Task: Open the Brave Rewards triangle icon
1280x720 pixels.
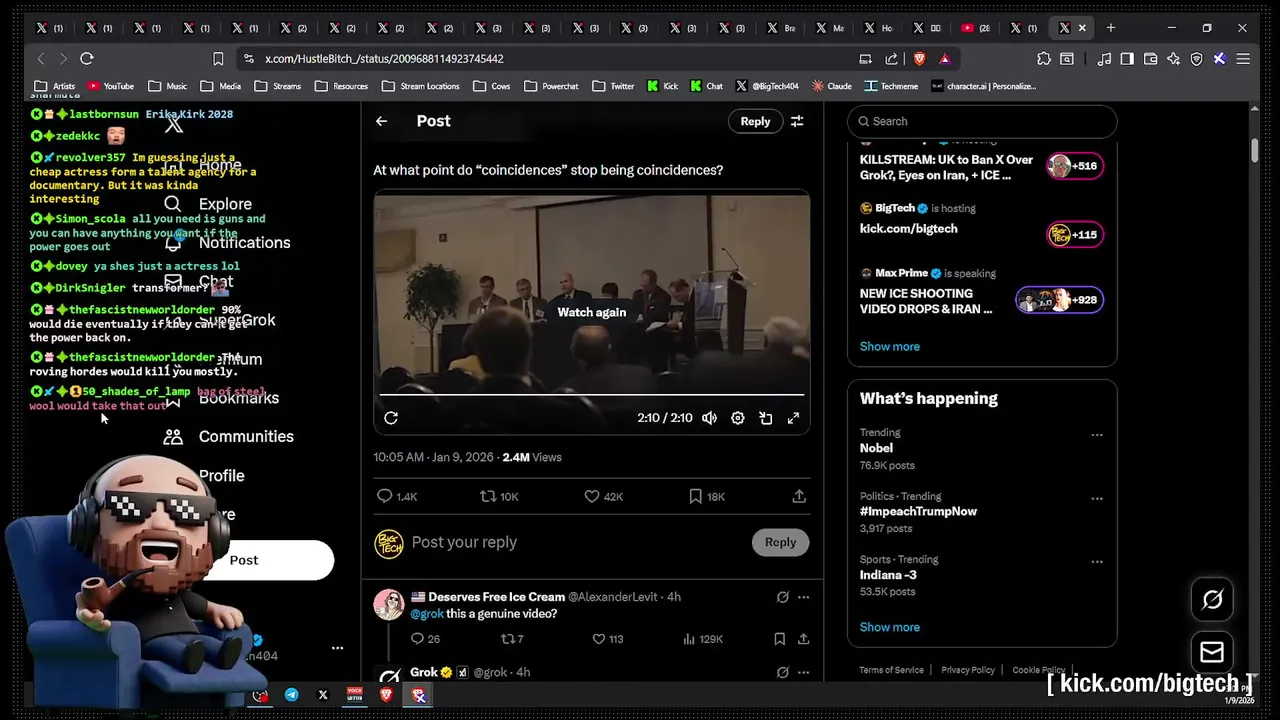Action: pos(944,59)
